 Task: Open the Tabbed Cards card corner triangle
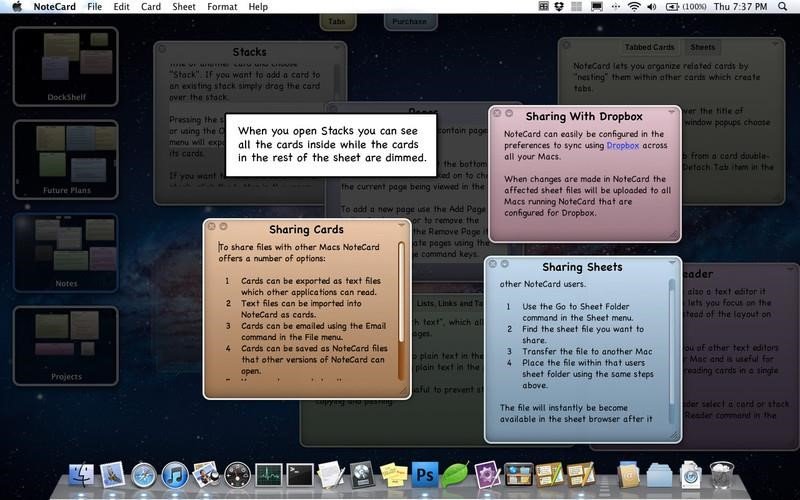tap(776, 44)
